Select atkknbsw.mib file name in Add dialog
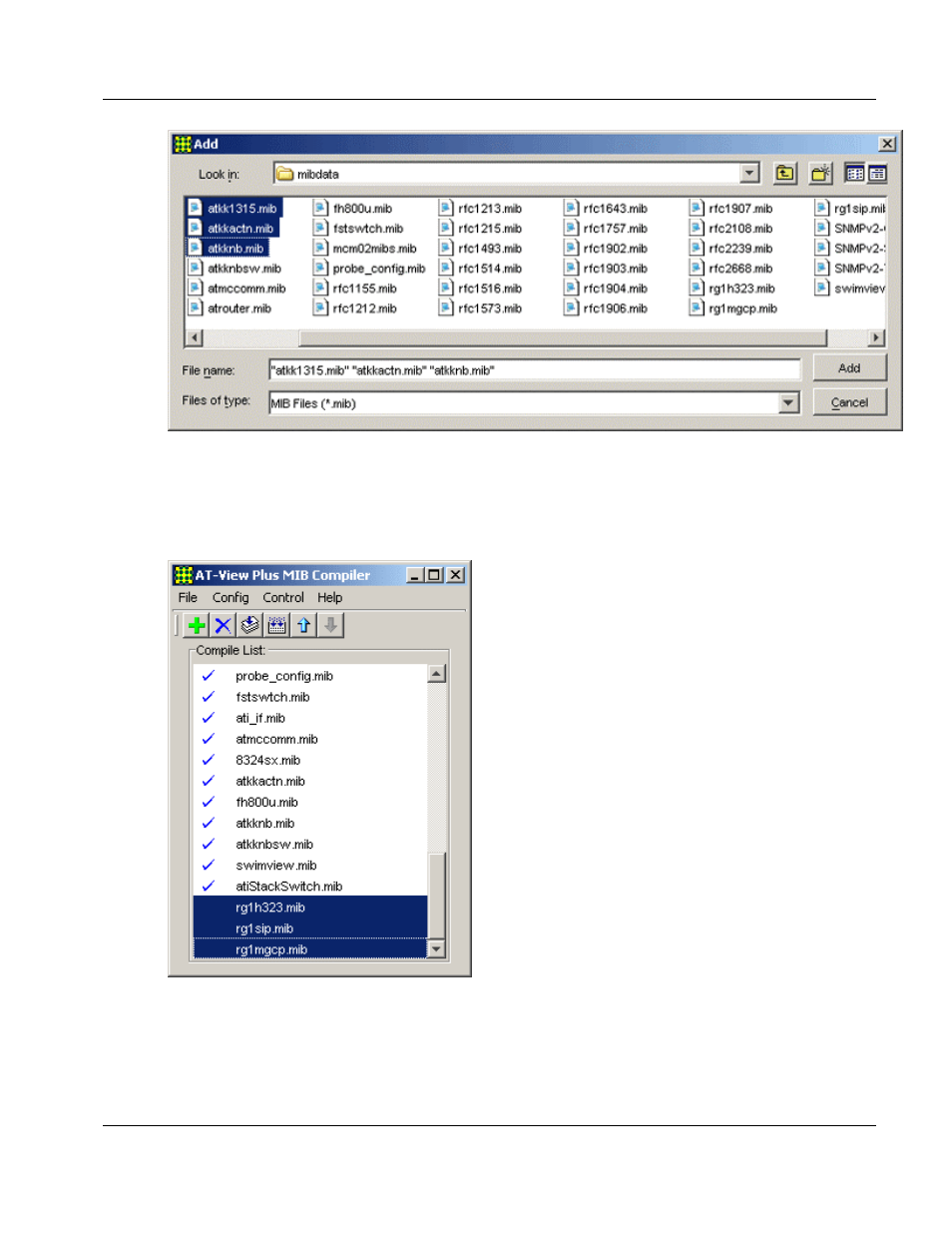Viewport: 952px width, 1233px height. pyautogui.click(x=244, y=269)
